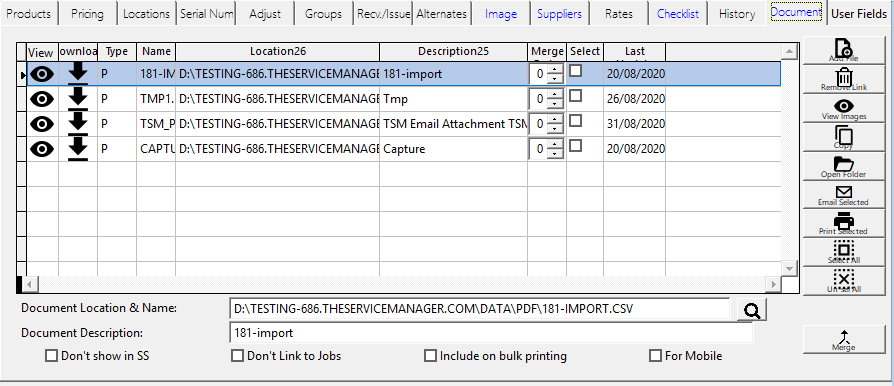Open the Locations tab

point(147,14)
